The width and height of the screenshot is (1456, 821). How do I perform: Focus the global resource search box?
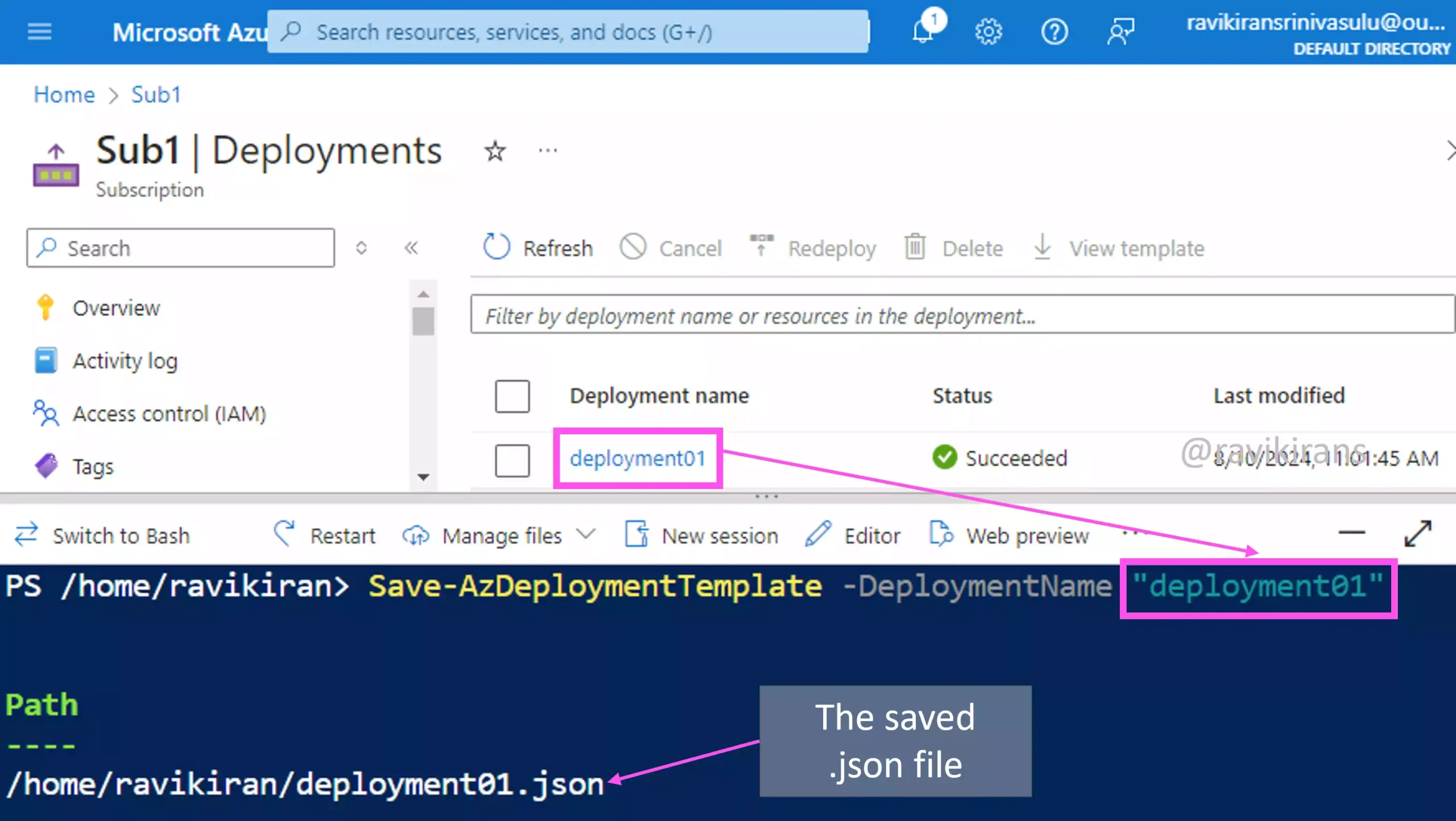(568, 32)
